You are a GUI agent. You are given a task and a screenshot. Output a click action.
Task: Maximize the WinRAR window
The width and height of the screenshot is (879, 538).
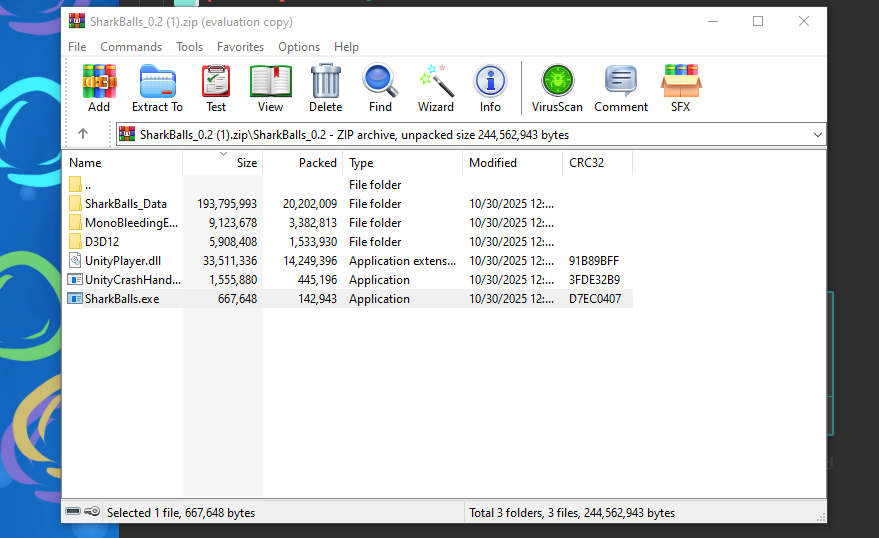pyautogui.click(x=758, y=21)
